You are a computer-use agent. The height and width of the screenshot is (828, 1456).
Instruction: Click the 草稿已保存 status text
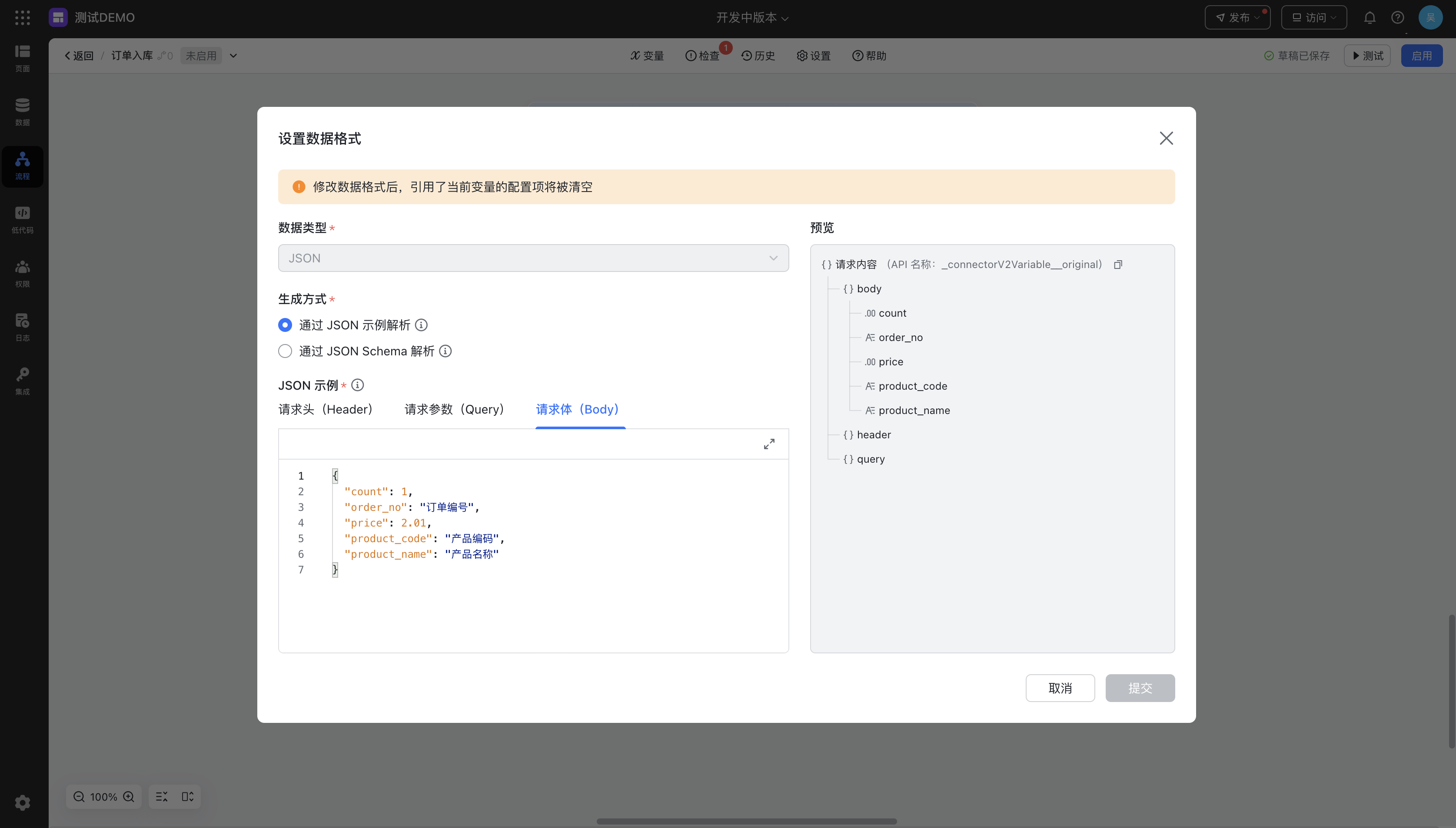coord(1303,56)
